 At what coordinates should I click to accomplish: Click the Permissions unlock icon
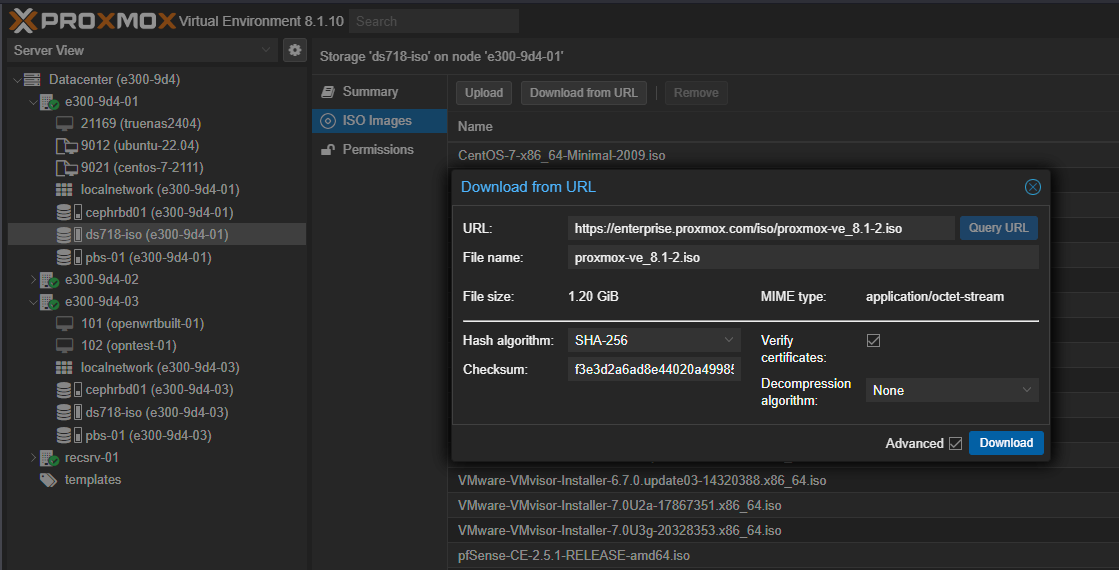coord(328,150)
